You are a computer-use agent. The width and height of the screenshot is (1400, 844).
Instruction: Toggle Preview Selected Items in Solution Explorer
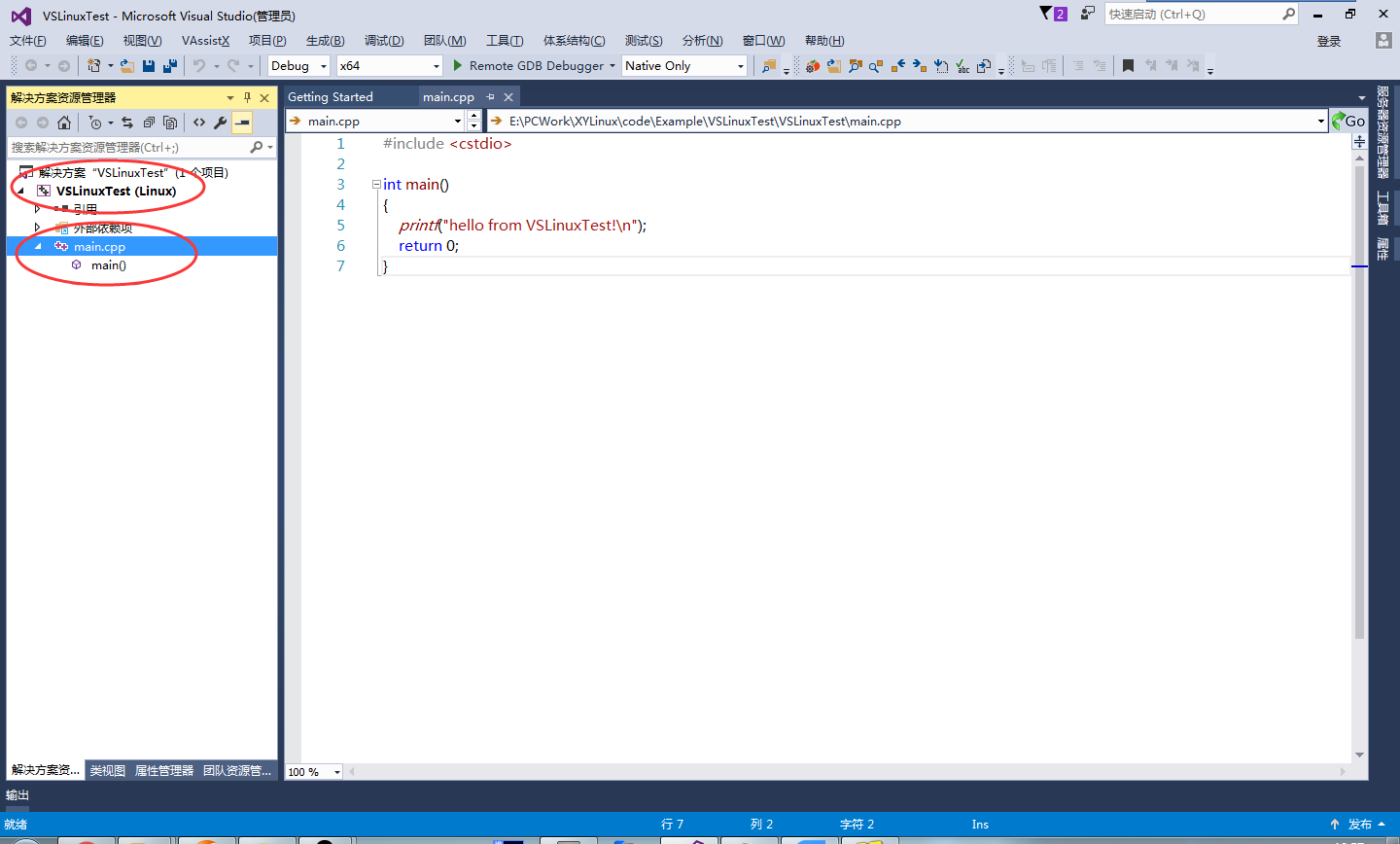(242, 123)
